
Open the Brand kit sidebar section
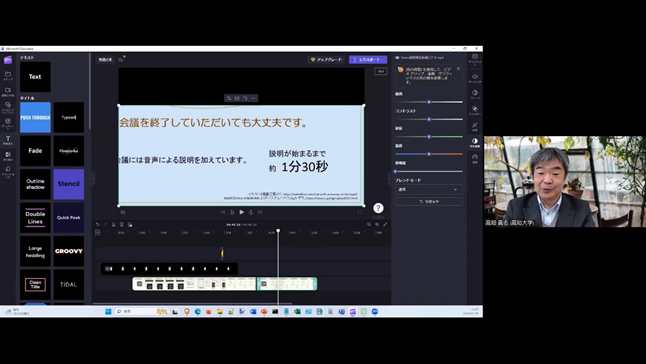tap(8, 171)
